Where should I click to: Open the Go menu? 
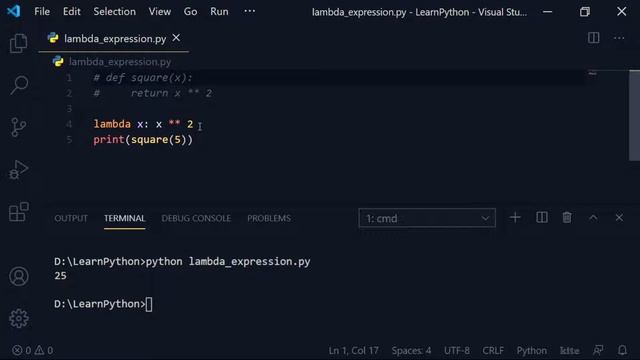190,11
